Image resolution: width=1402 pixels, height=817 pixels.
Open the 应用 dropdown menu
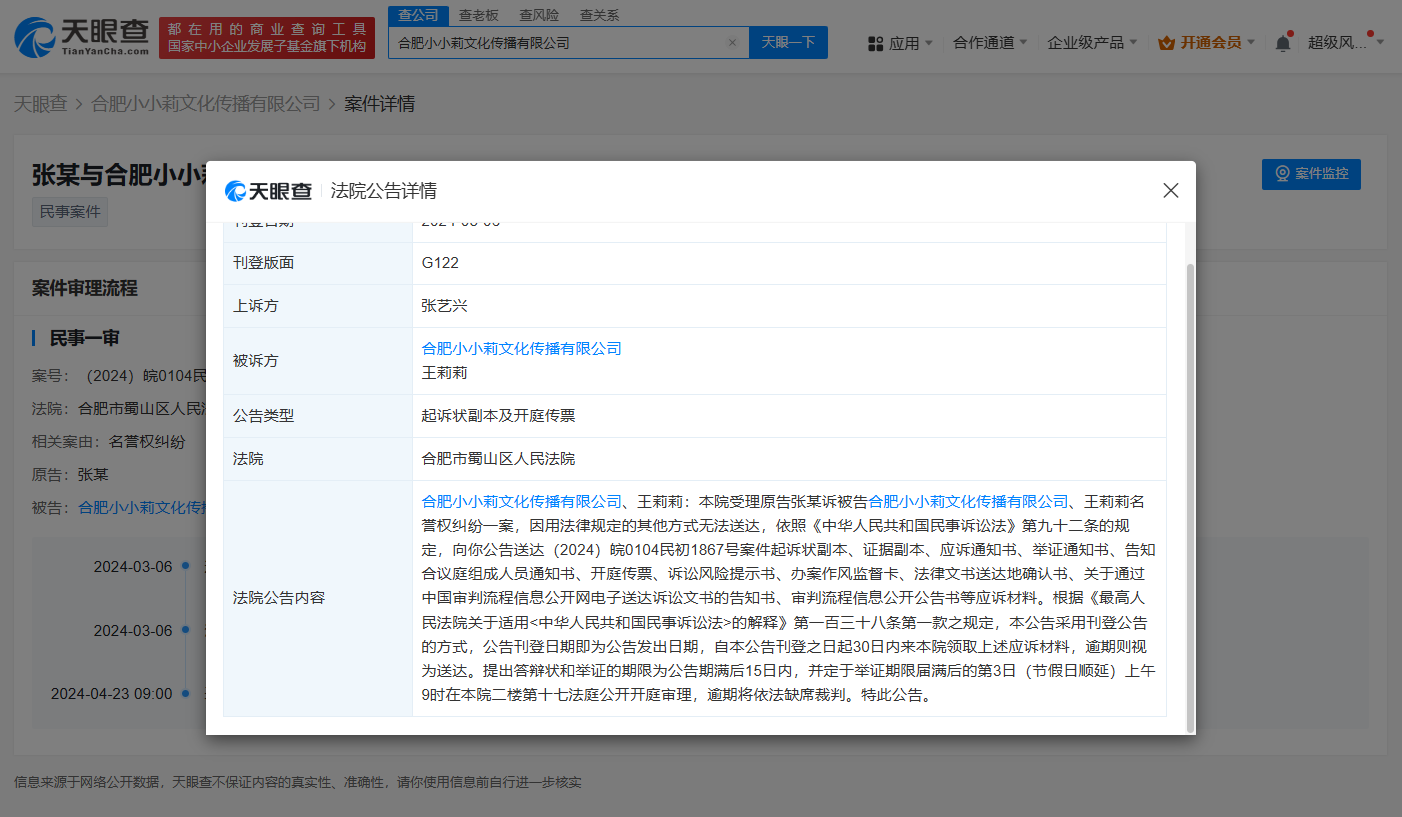pyautogui.click(x=903, y=43)
